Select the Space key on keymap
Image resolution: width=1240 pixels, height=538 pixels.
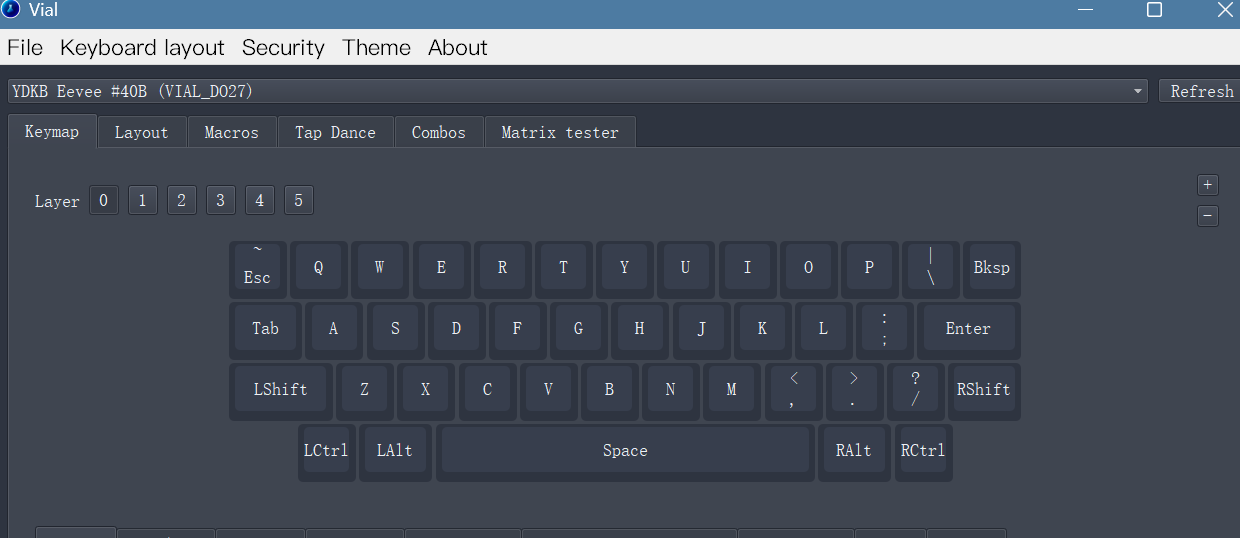625,452
